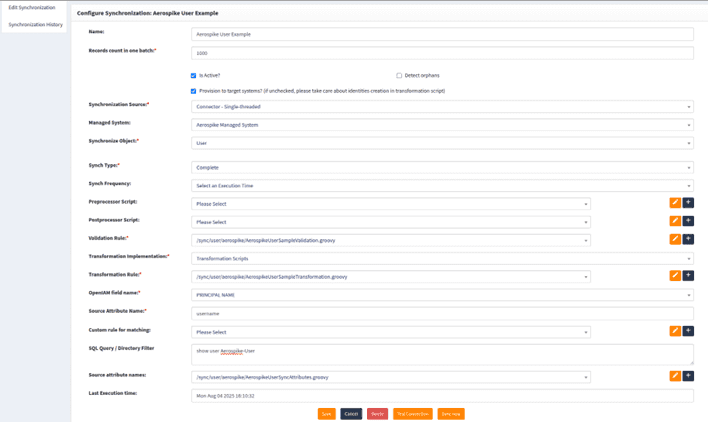Add new Validation Rule with plus icon
708x422 pixels.
point(688,239)
